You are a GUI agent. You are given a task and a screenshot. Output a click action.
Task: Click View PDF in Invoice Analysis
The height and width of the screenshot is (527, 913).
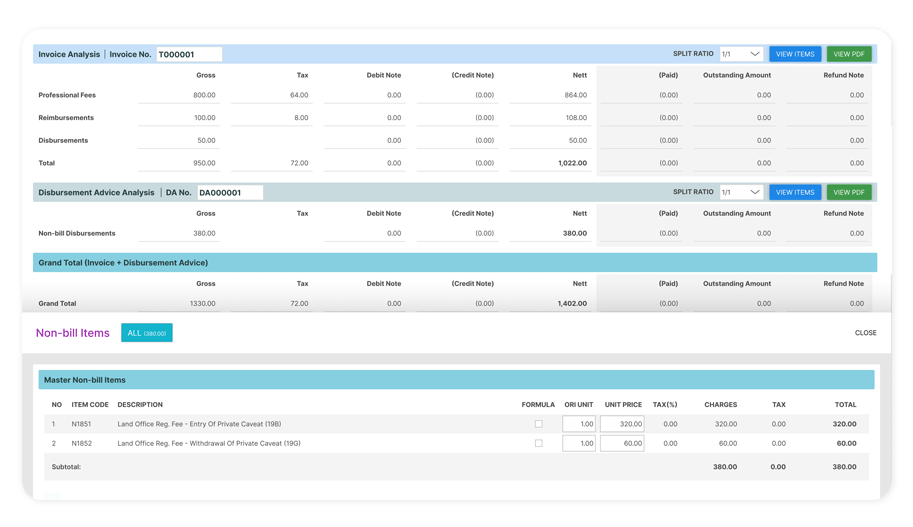pyautogui.click(x=849, y=54)
